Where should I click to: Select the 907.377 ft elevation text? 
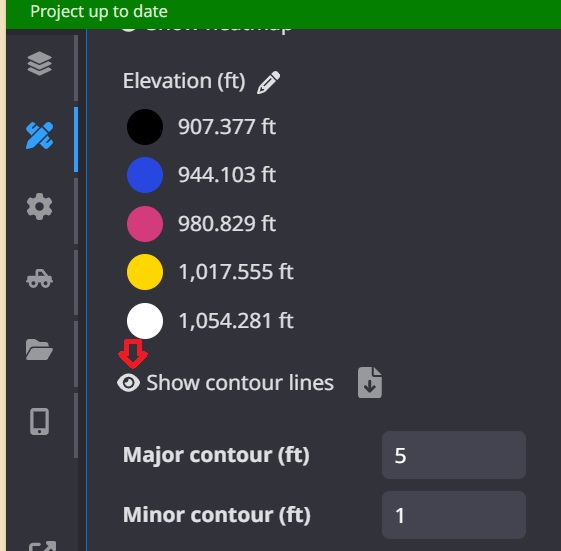pos(227,127)
